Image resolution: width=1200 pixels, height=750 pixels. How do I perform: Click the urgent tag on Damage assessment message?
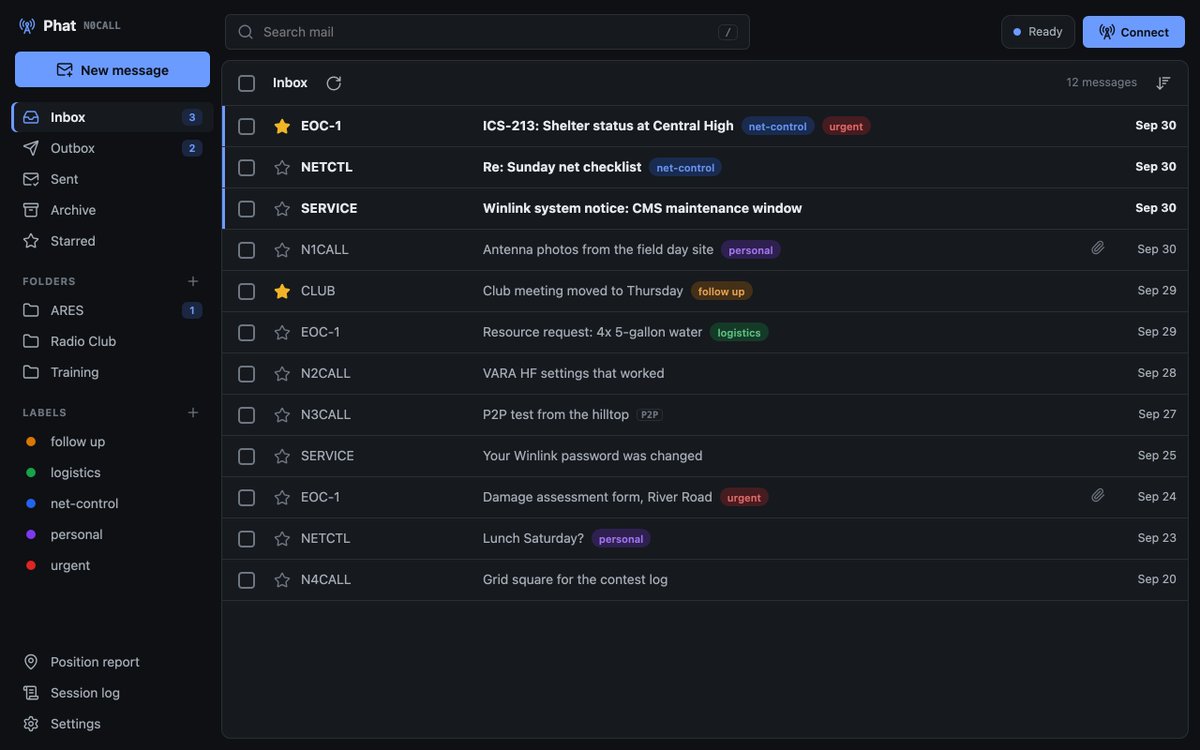[x=744, y=497]
